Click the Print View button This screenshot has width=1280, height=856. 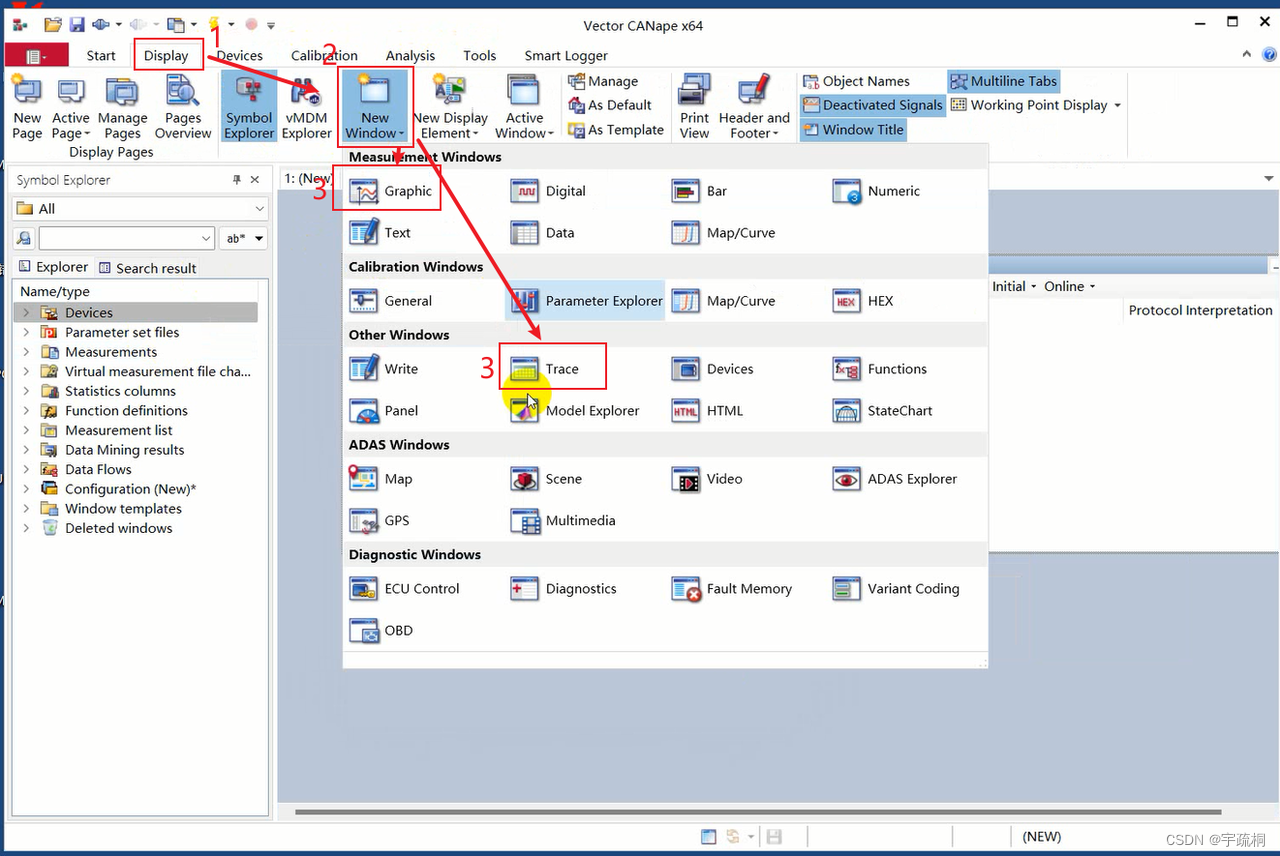(x=694, y=106)
